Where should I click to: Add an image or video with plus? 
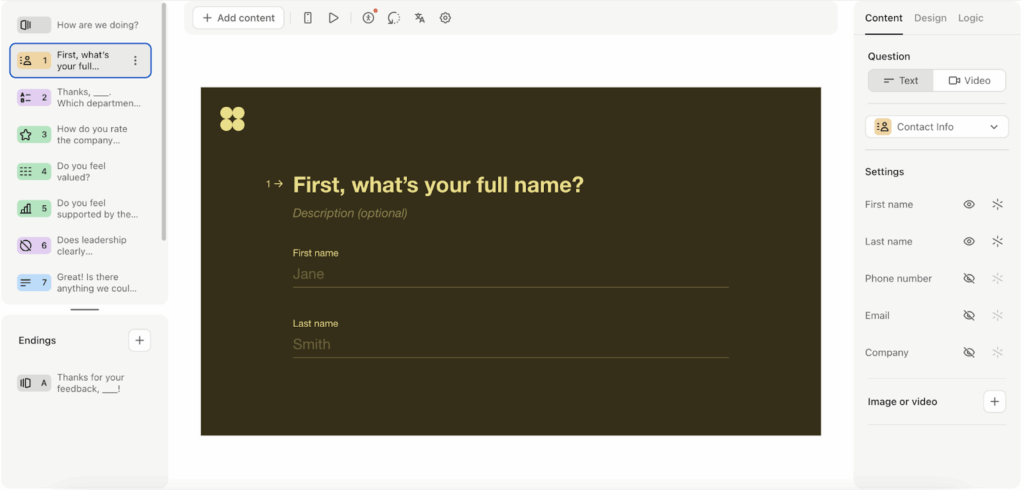994,402
